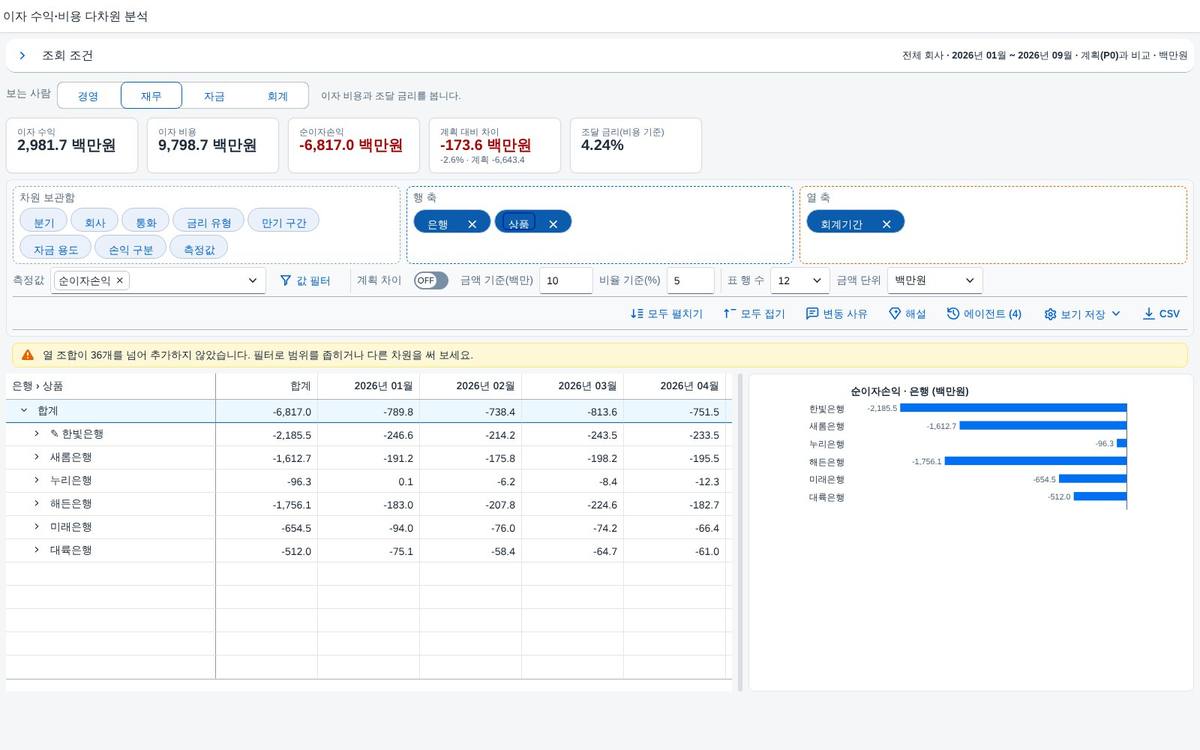Click the 합계 column header

267,386
